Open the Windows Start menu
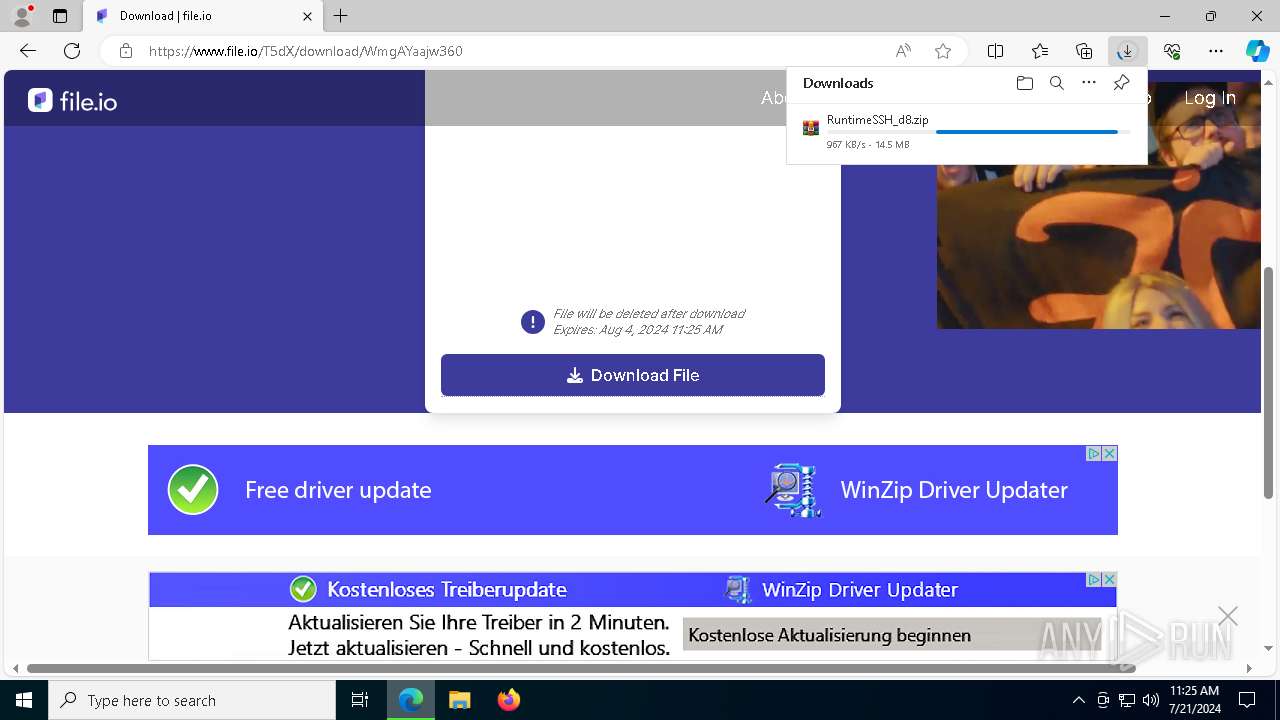The width and height of the screenshot is (1280, 720). click(24, 700)
